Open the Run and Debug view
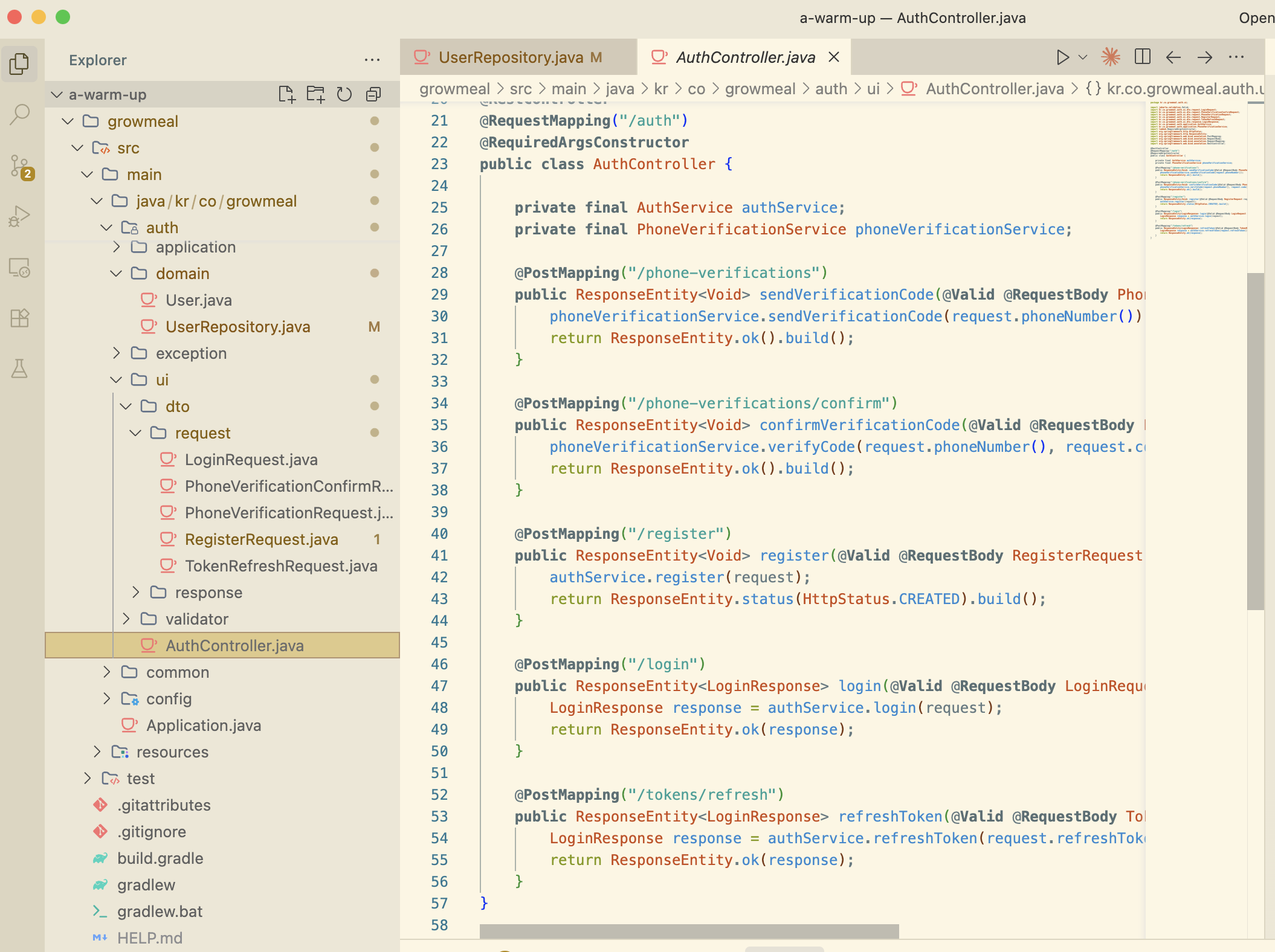1275x952 pixels. point(19,216)
